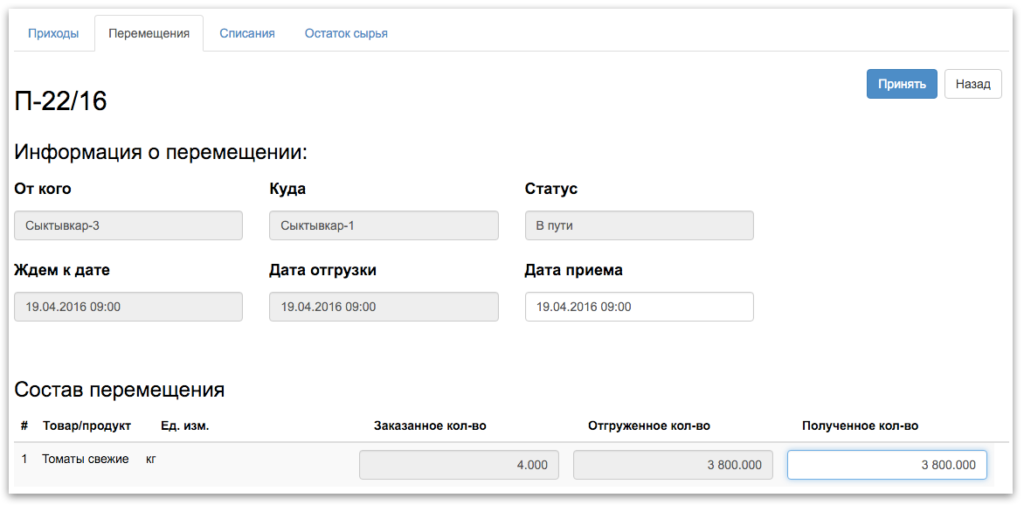
Task: Click the Статус label
Action: 551,189
